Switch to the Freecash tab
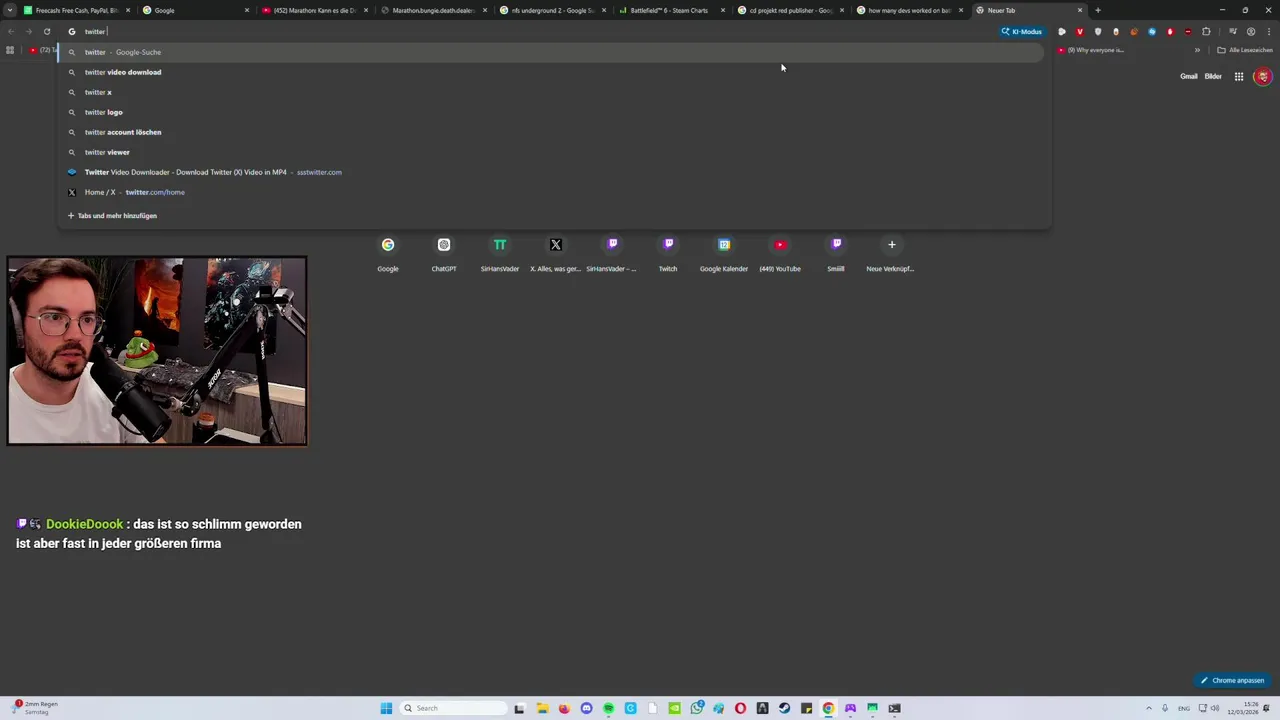This screenshot has width=1280, height=720. point(75,10)
